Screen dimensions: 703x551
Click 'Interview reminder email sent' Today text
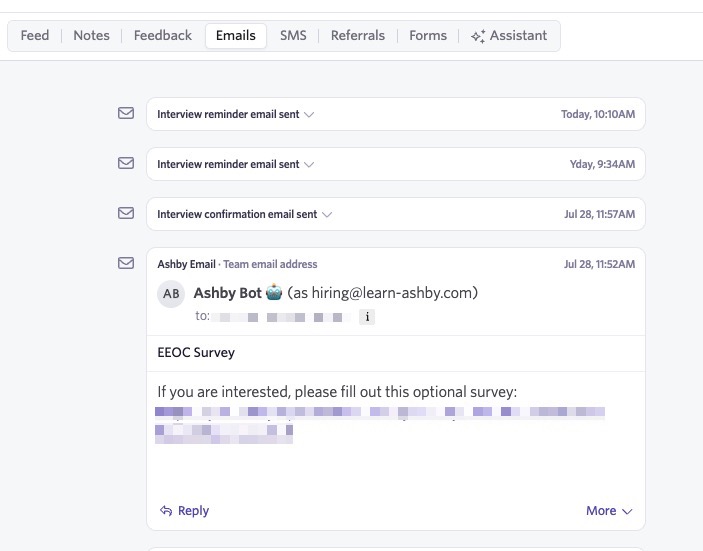[228, 114]
